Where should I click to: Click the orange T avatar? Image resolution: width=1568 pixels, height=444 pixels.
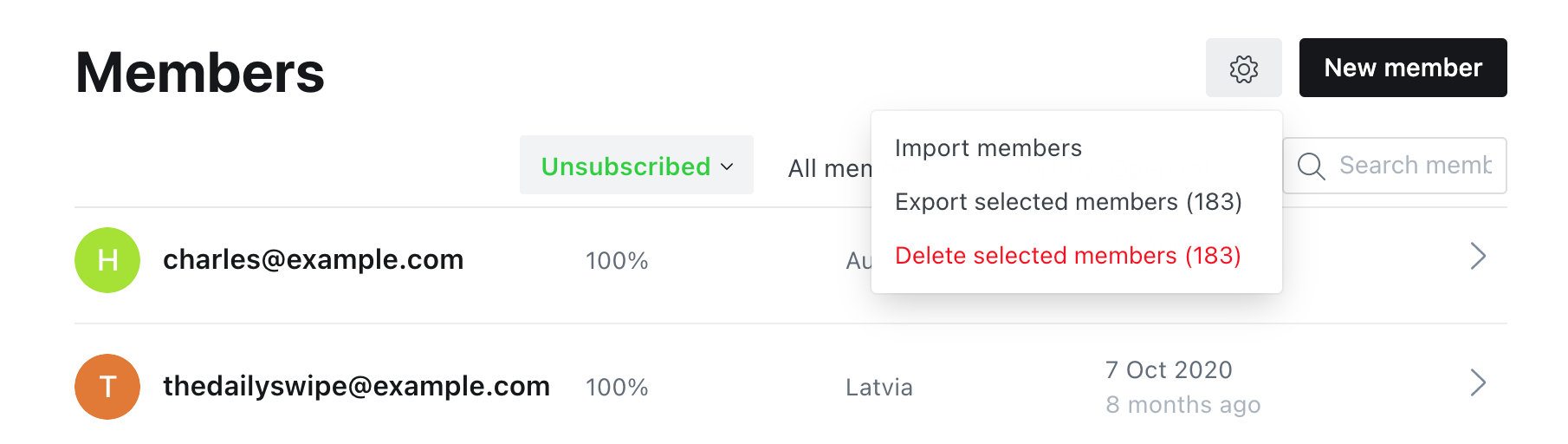(x=107, y=387)
